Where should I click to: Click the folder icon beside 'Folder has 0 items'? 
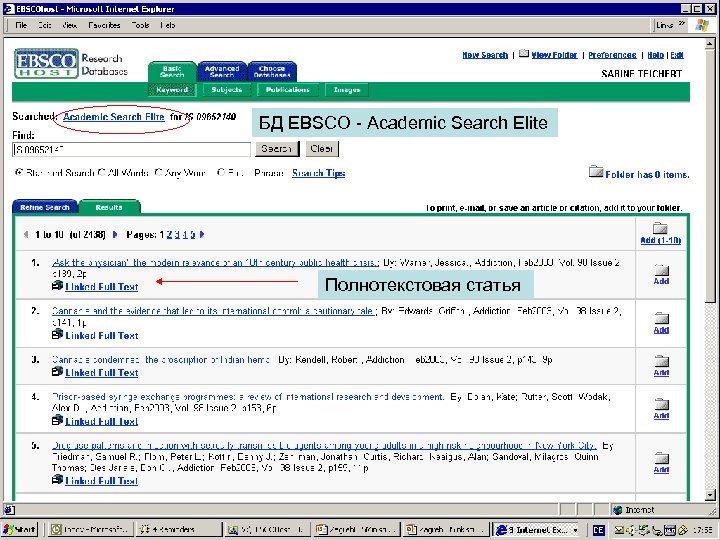pyautogui.click(x=596, y=172)
